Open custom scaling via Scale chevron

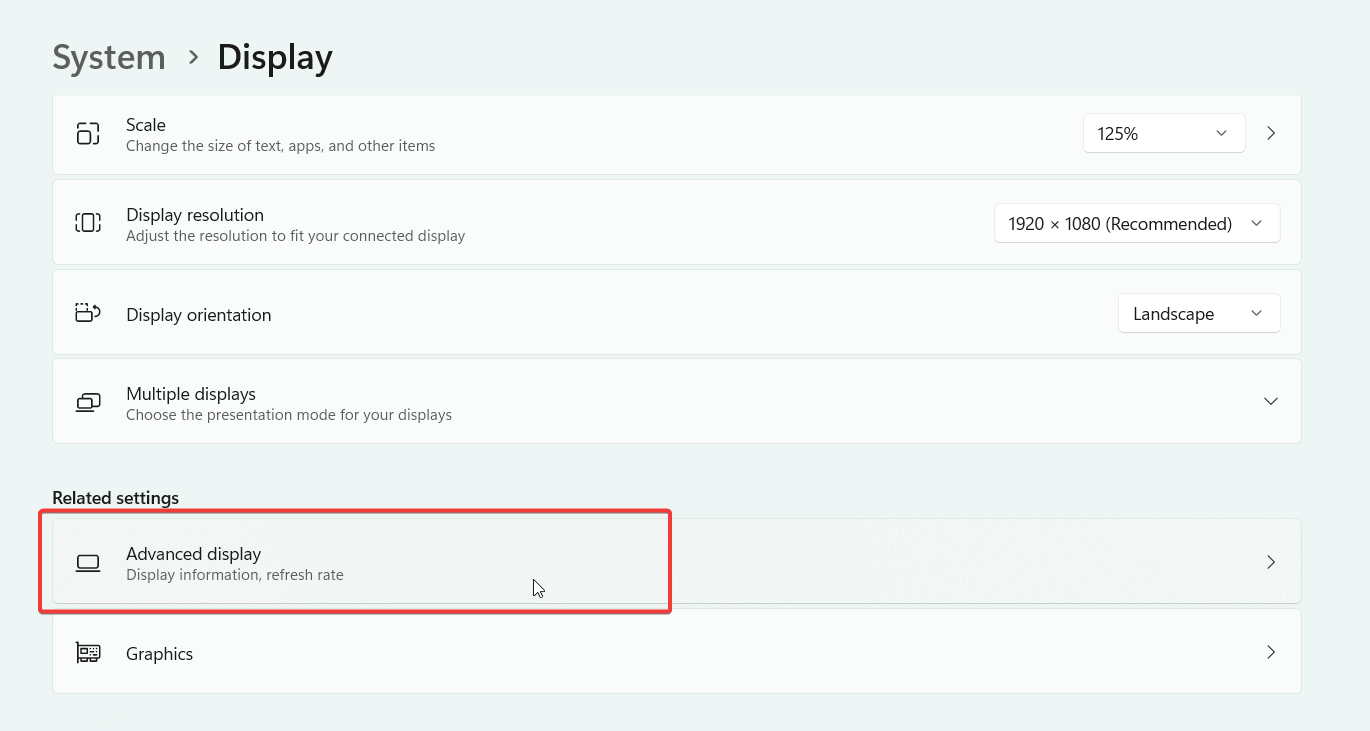click(1271, 133)
